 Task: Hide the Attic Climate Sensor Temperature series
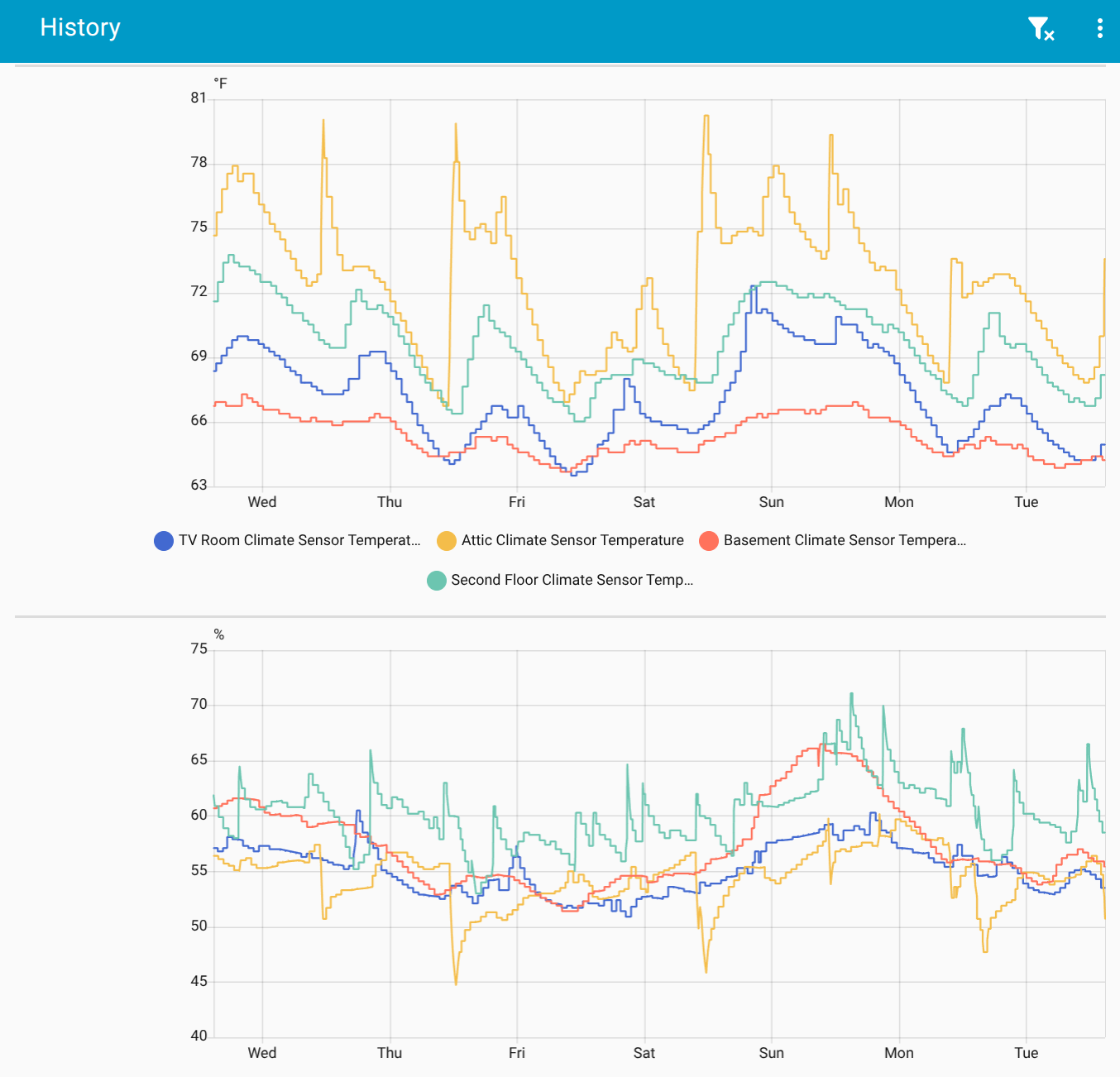tap(572, 541)
